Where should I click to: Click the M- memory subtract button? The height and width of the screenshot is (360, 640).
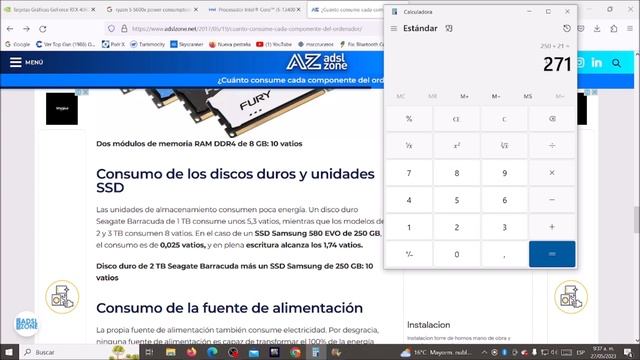coord(496,96)
